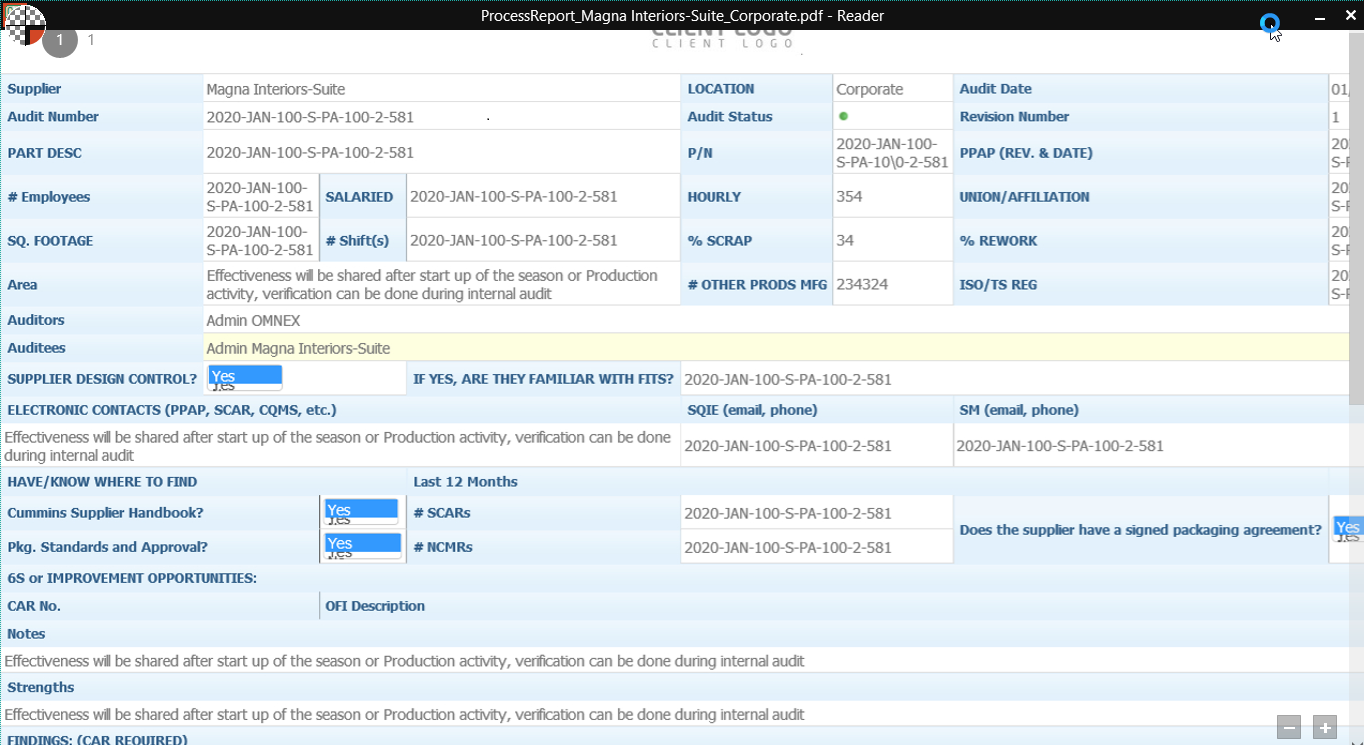The image size is (1364, 745).
Task: Click the Location value Corporate
Action: coord(892,89)
